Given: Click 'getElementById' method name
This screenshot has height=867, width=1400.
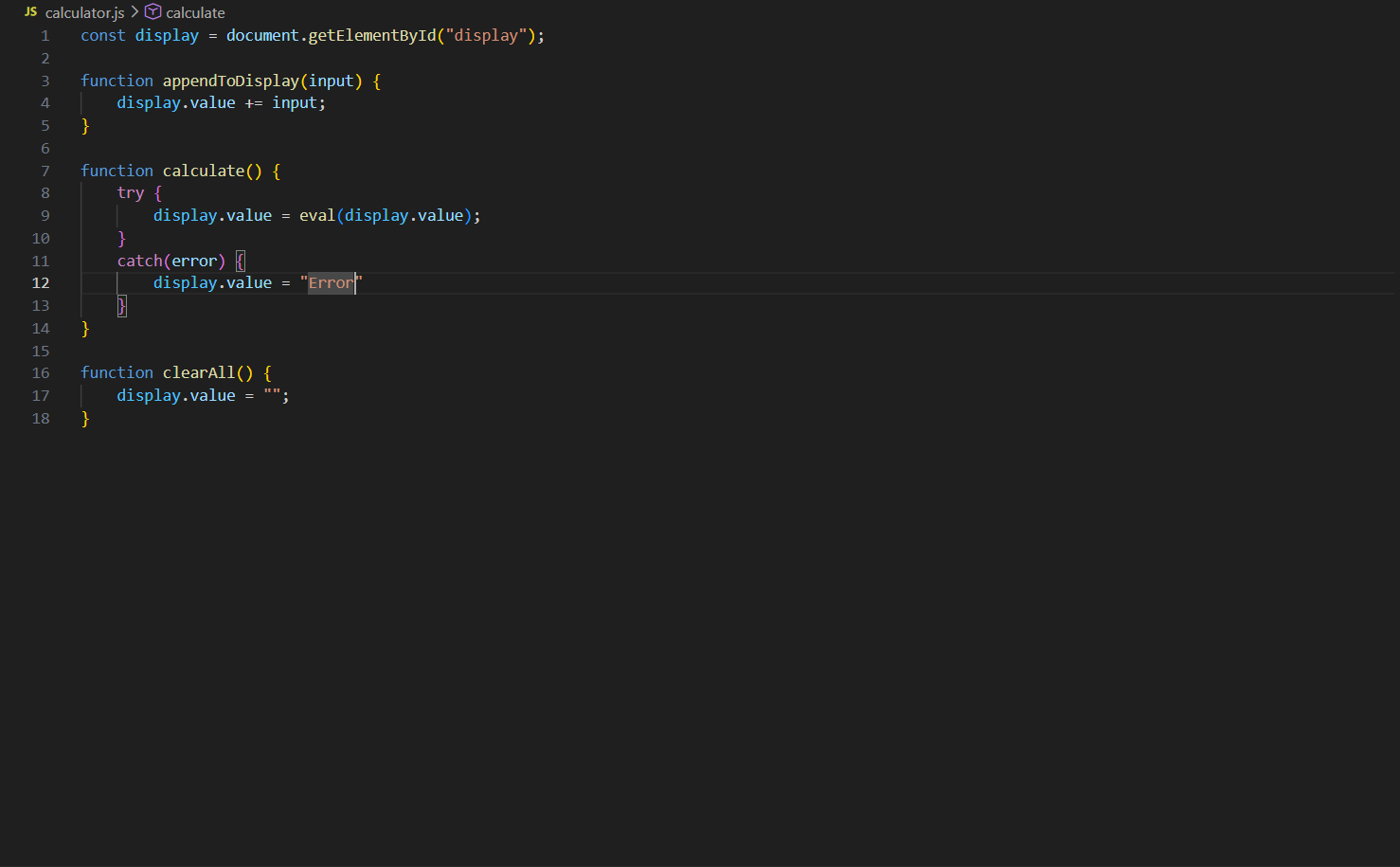Looking at the screenshot, I should point(372,36).
